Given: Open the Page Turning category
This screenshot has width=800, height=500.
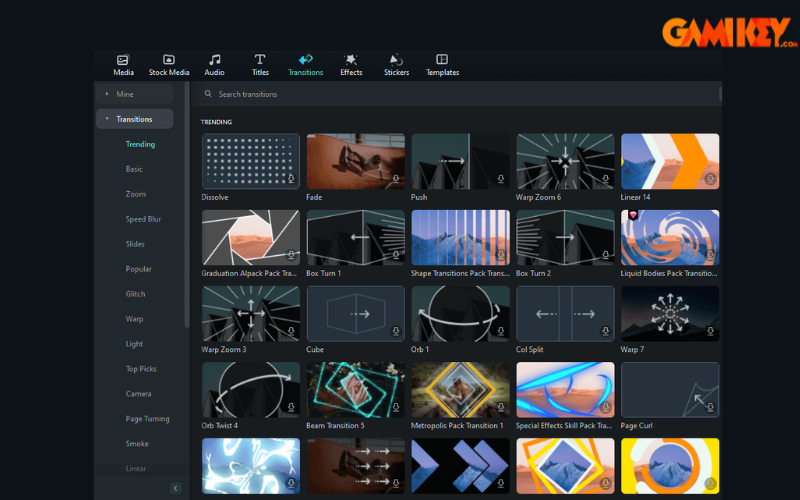Looking at the screenshot, I should tap(147, 419).
